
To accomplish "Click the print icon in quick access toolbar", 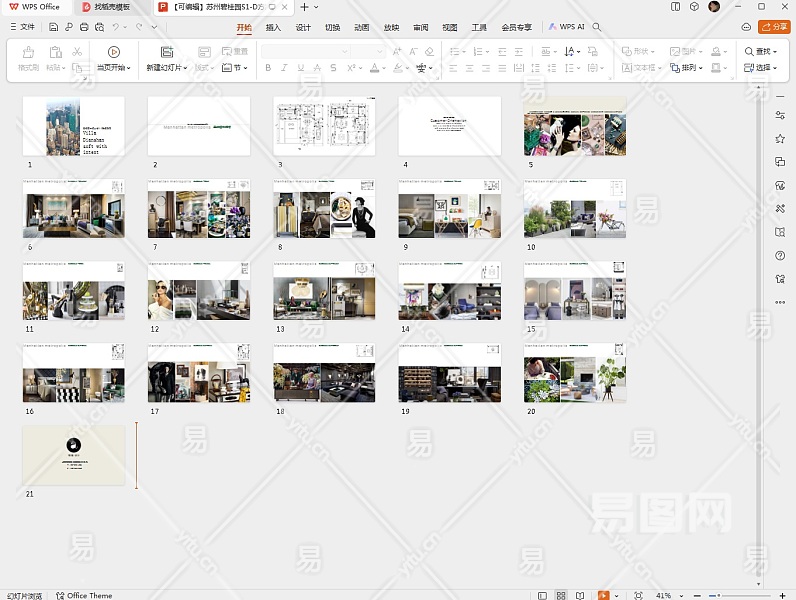I will [83, 27].
